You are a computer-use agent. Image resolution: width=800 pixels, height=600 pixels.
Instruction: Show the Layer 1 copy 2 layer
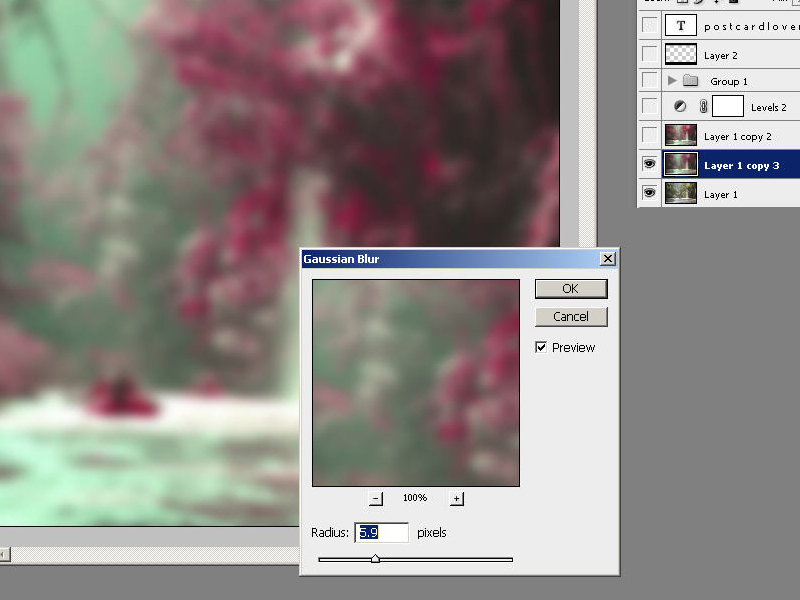point(649,135)
